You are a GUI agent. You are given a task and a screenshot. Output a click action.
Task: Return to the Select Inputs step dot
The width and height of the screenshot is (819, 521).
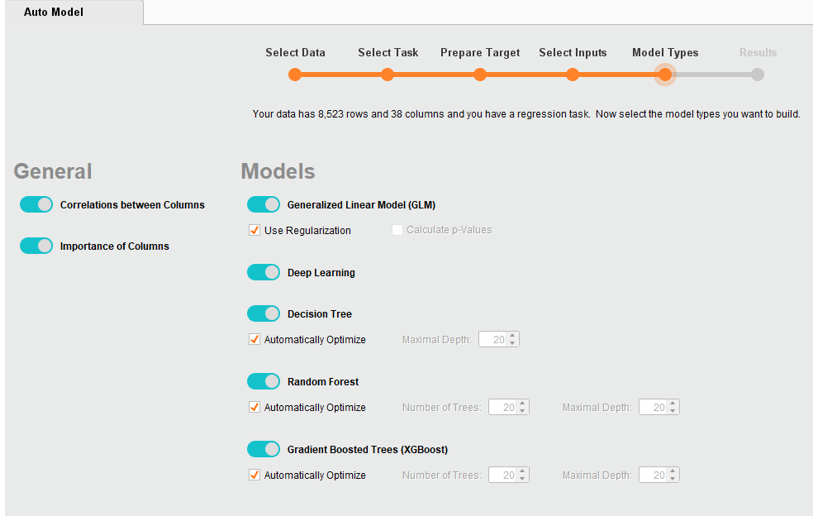572,75
